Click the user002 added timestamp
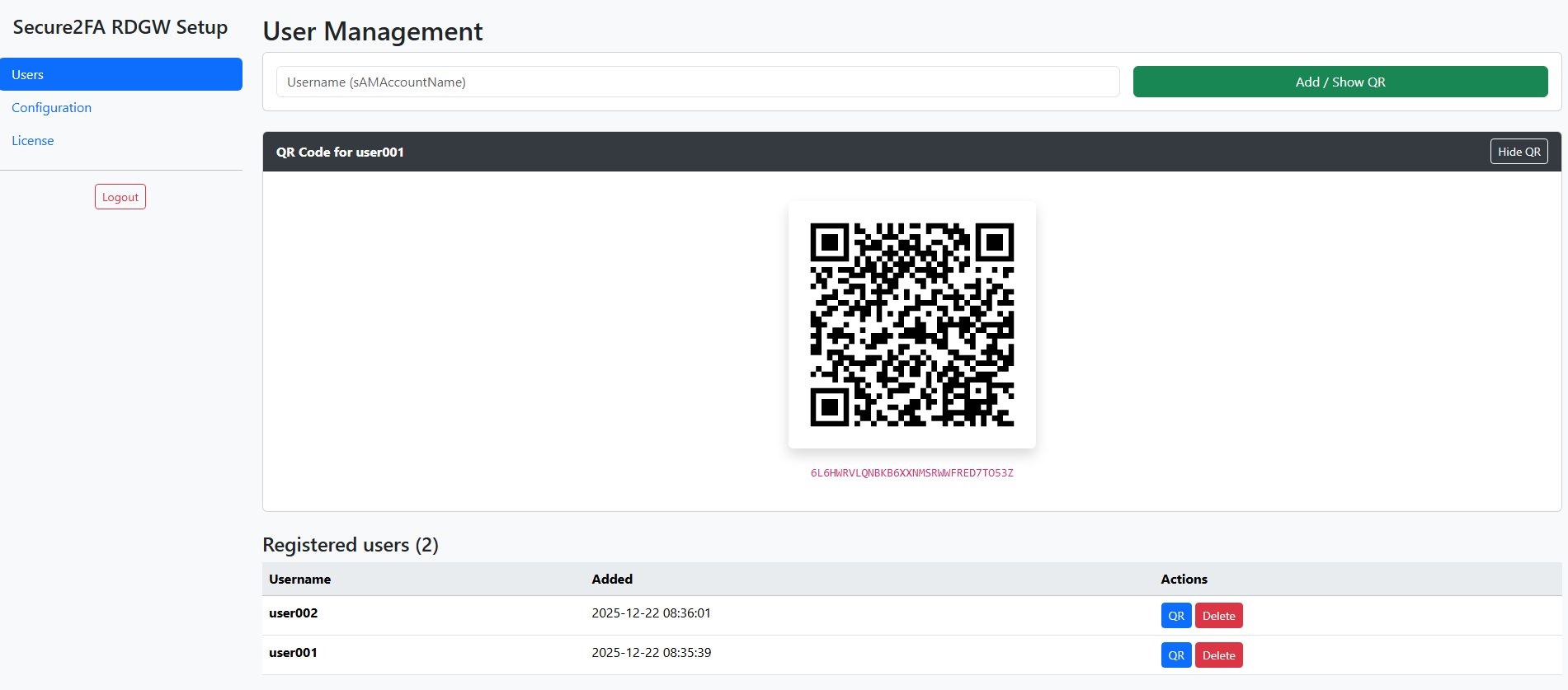This screenshot has height=690, width=1568. pyautogui.click(x=651, y=613)
